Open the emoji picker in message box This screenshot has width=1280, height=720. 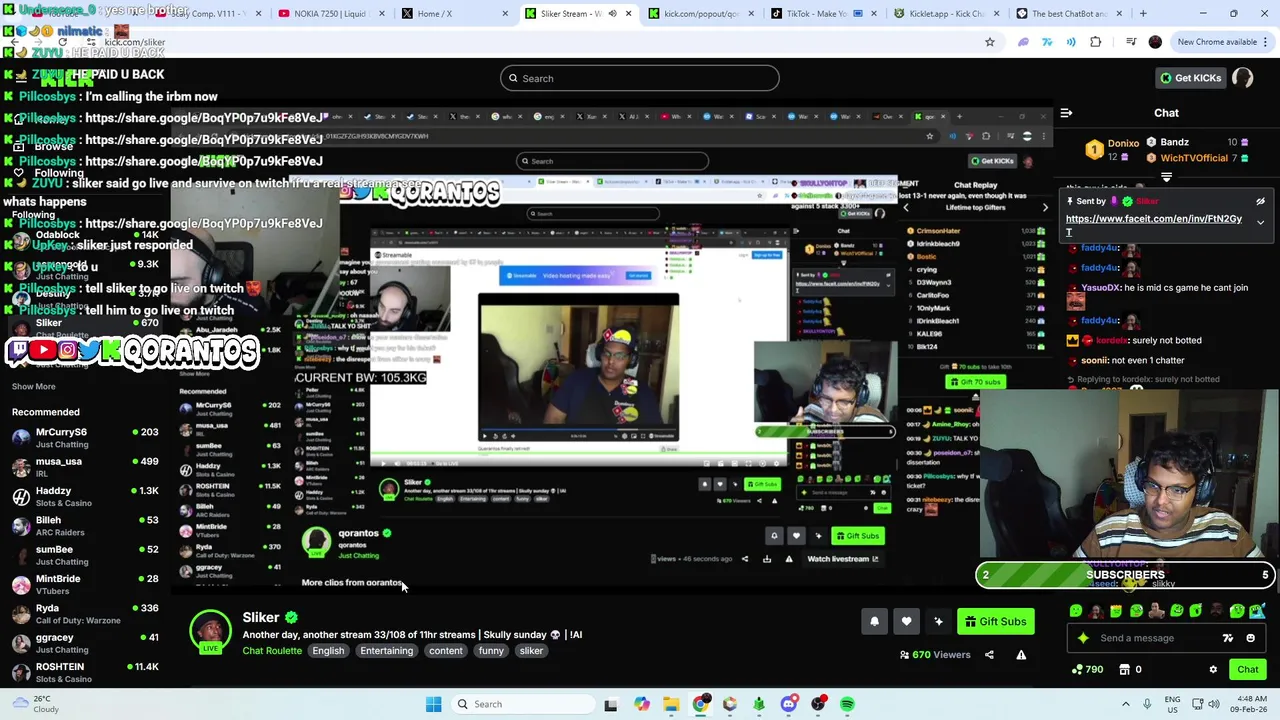click(1250, 638)
